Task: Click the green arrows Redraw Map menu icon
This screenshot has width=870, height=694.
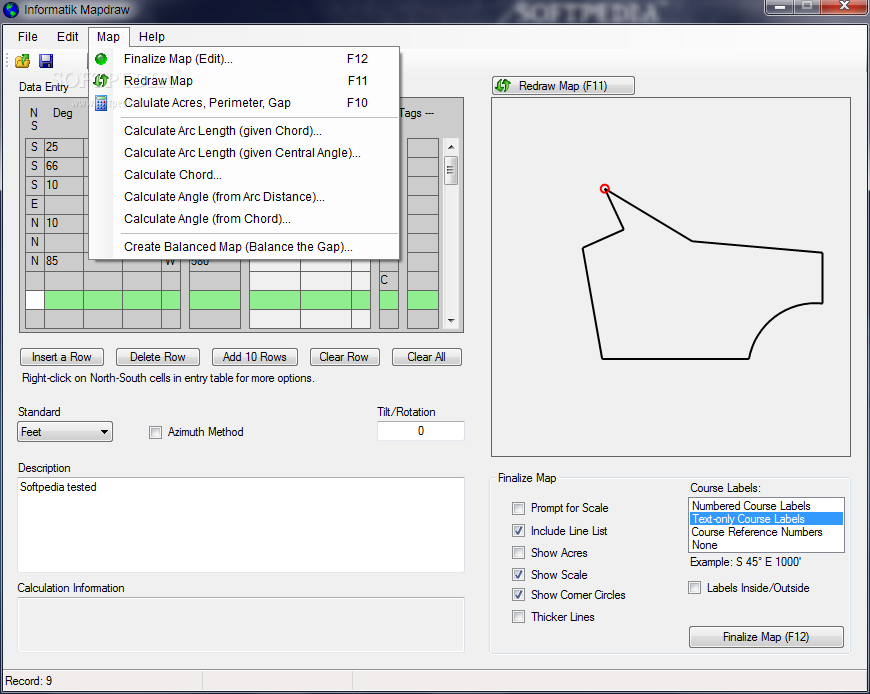Action: pyautogui.click(x=101, y=81)
